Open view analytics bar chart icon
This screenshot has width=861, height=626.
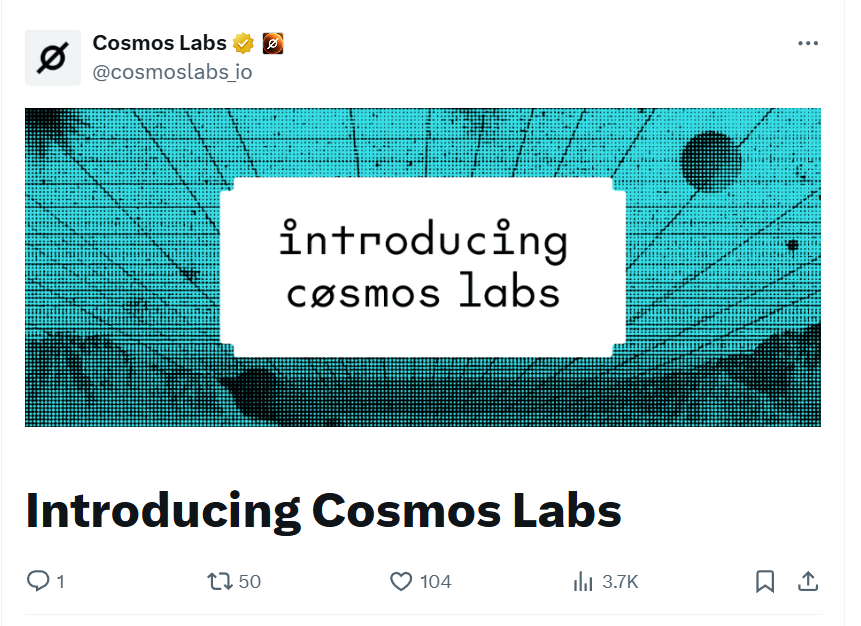coord(583,581)
